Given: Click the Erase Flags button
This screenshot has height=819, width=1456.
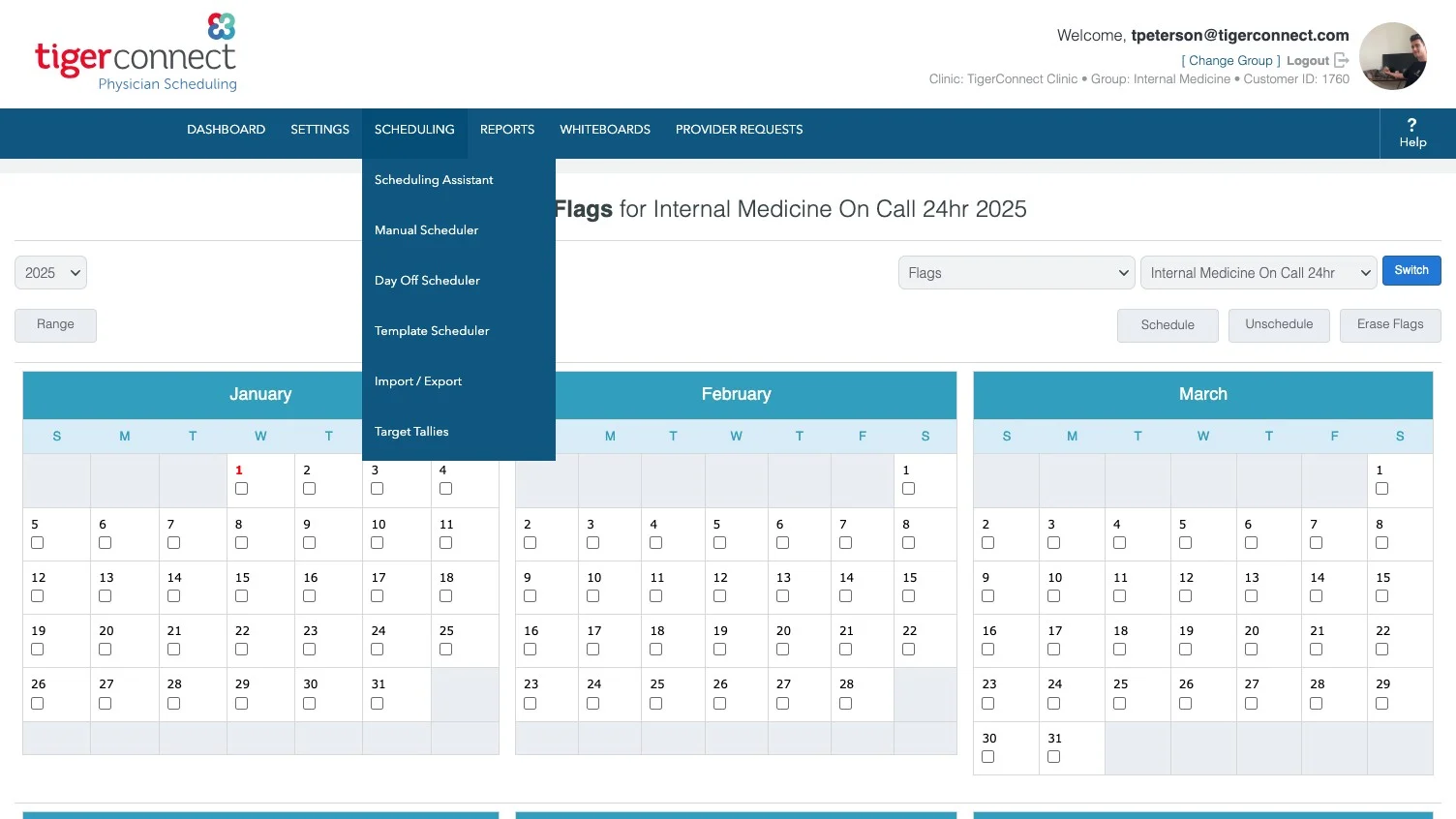Looking at the screenshot, I should click(1390, 325).
